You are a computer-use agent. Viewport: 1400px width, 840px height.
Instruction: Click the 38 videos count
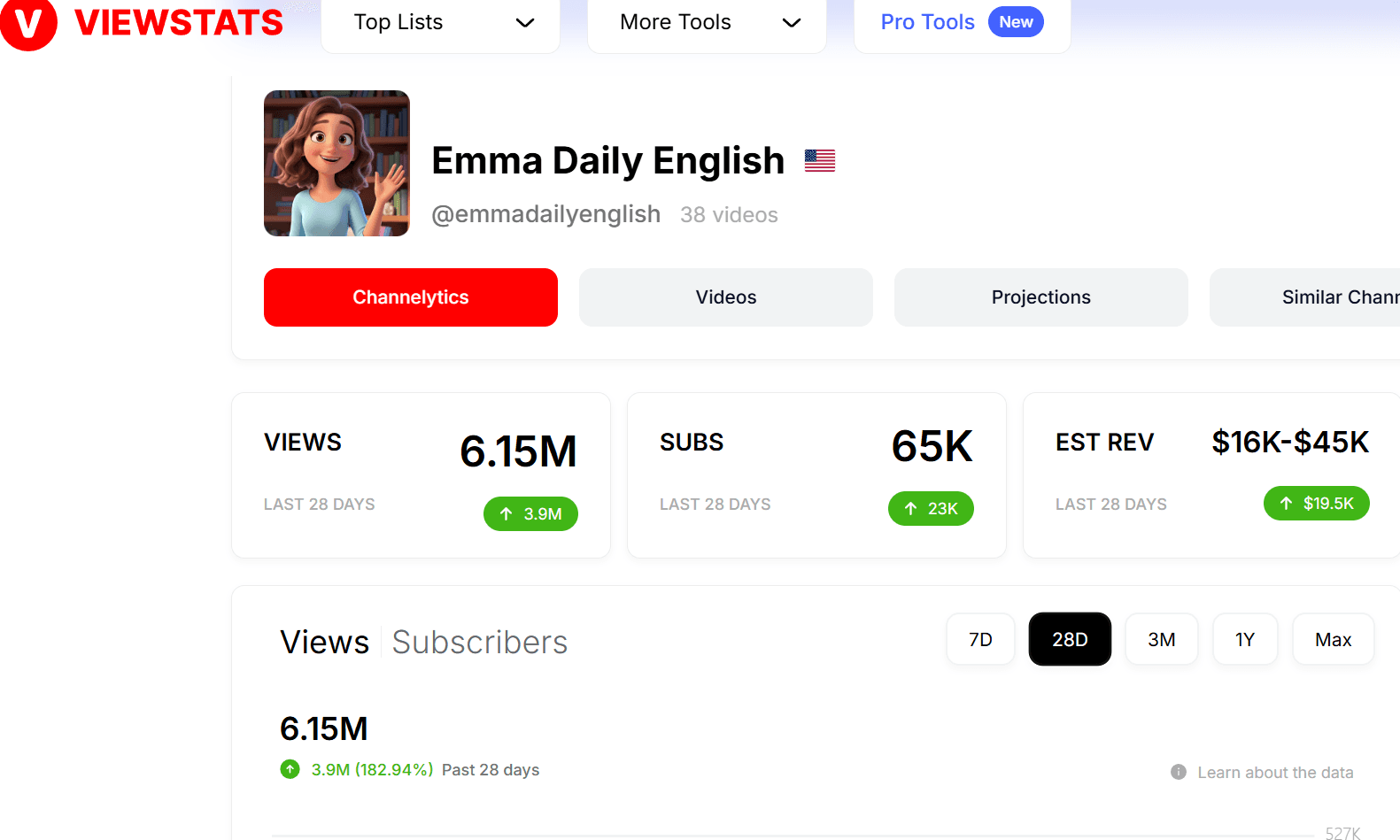[729, 215]
